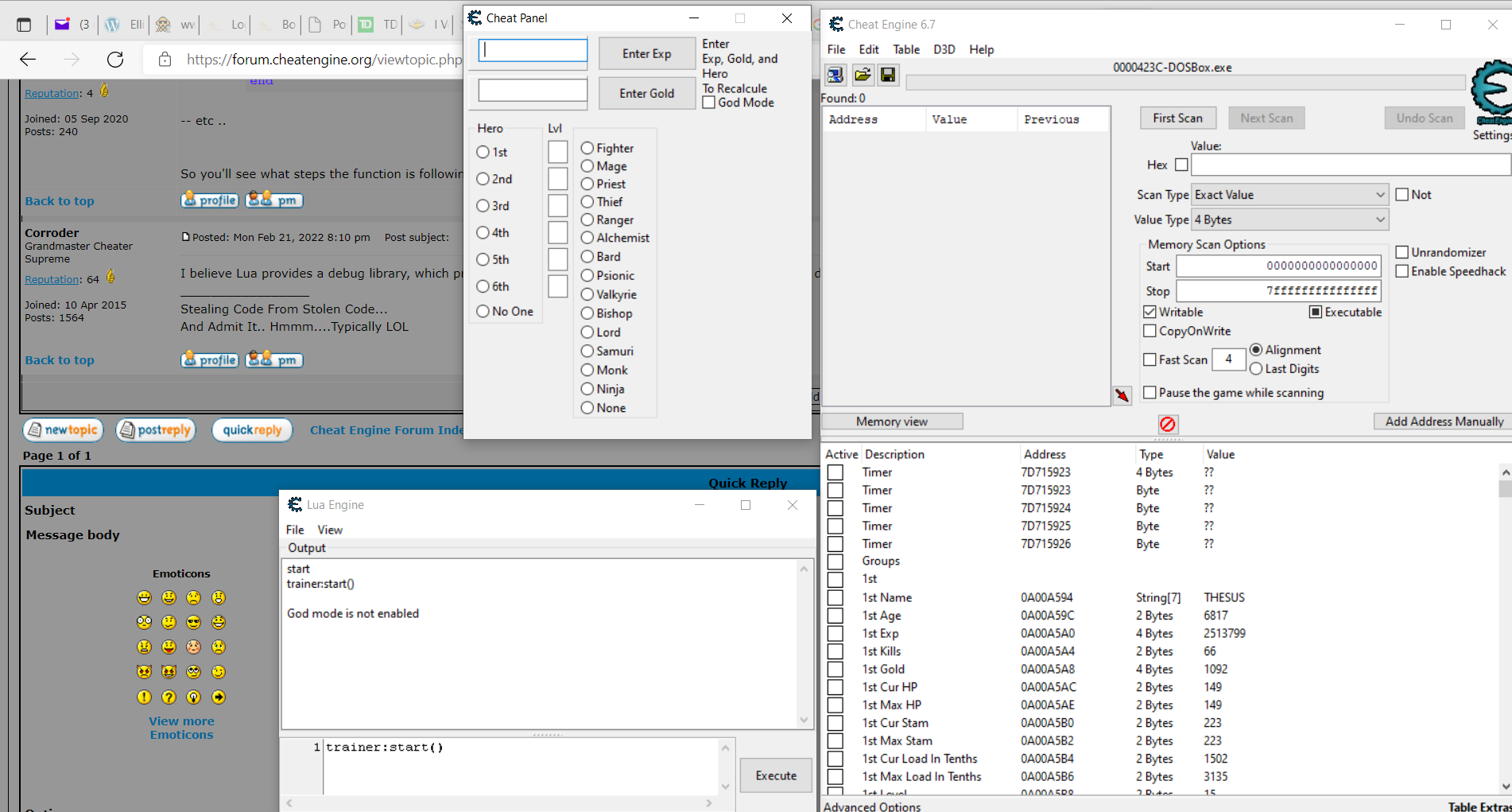The width and height of the screenshot is (1512, 812).
Task: Open the Value Type 4 Bytes dropdown
Action: [x=1379, y=220]
